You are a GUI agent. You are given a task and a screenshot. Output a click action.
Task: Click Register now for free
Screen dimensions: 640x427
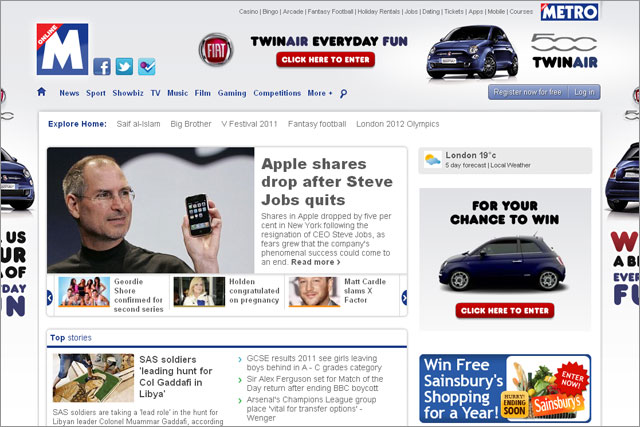pos(528,92)
